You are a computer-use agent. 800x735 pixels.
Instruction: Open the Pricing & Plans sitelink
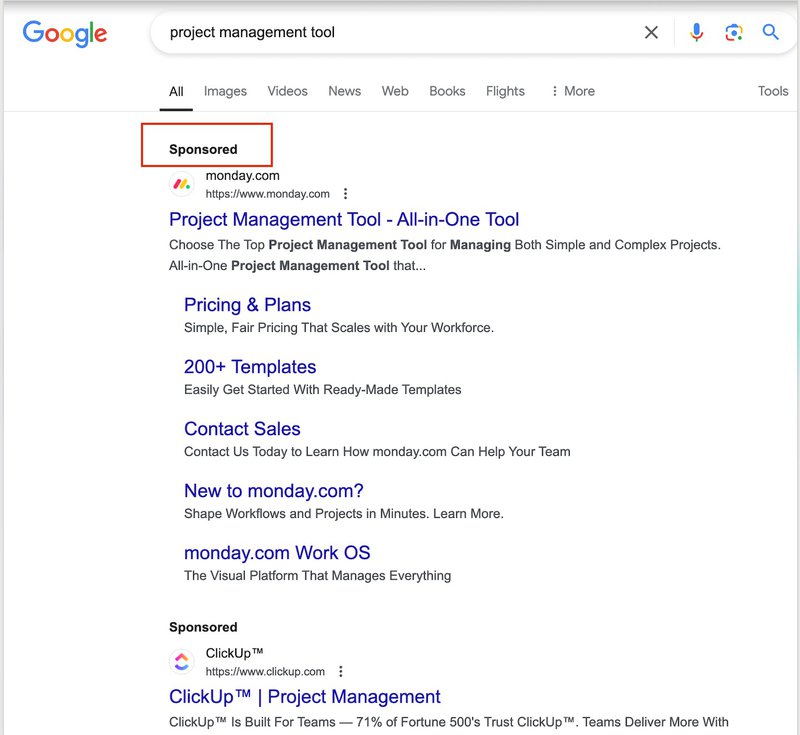click(x=247, y=305)
